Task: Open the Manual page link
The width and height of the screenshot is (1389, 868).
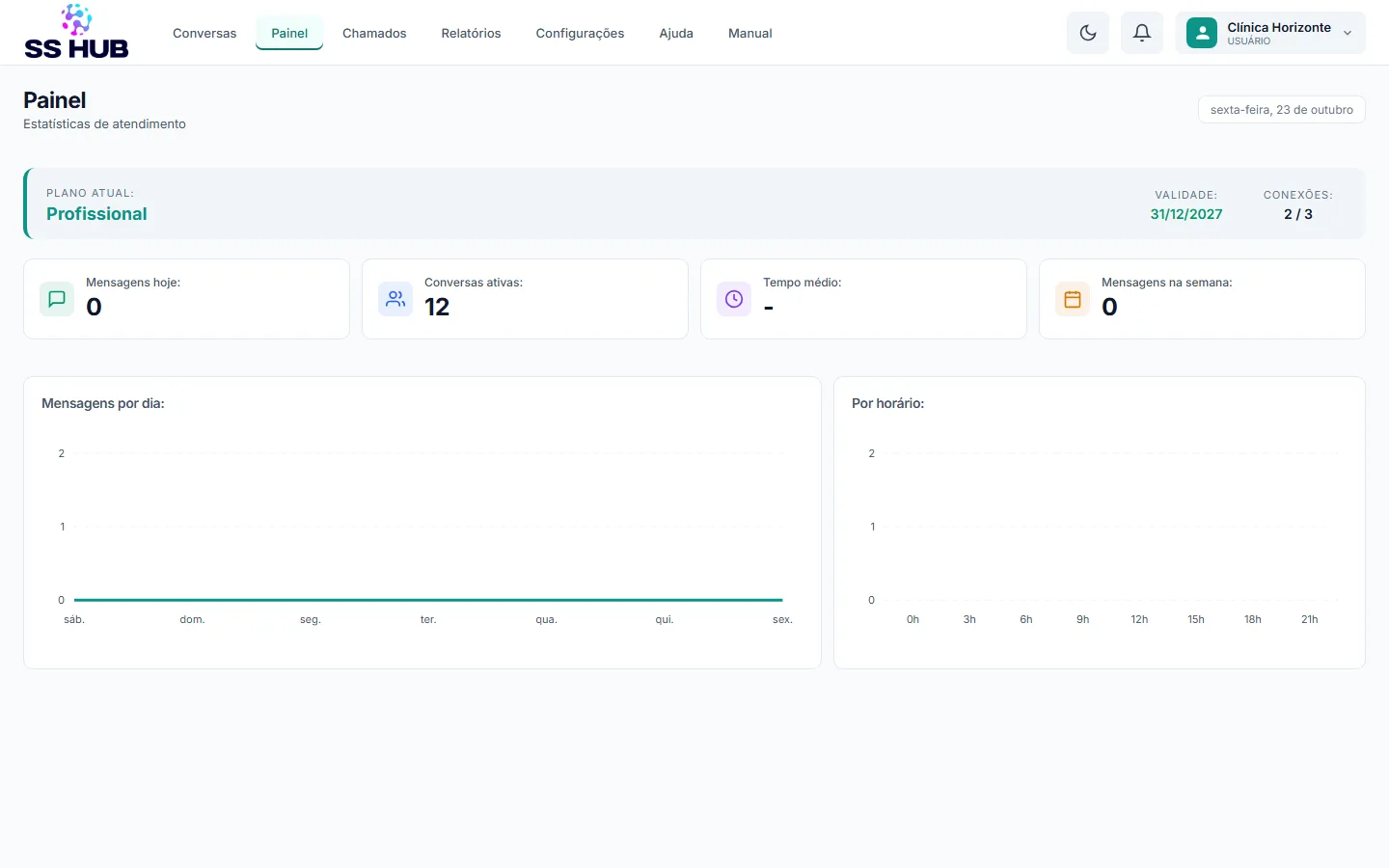Action: click(x=749, y=33)
